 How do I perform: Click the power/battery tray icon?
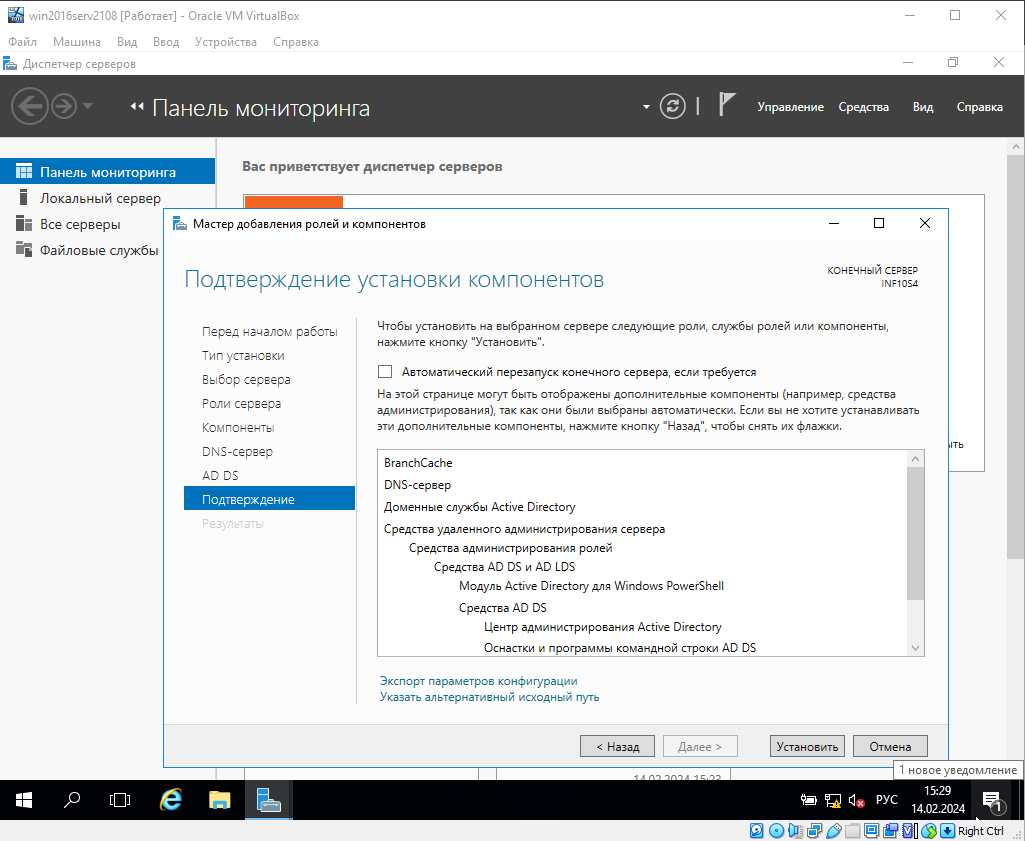tap(809, 800)
